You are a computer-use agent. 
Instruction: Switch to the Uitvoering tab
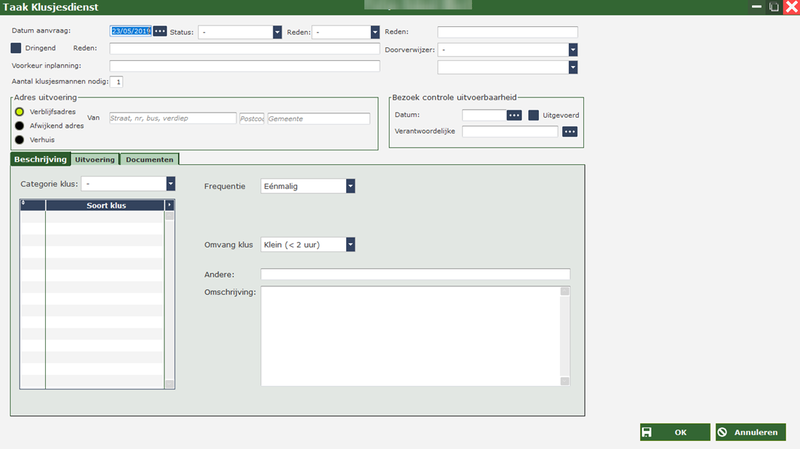click(x=95, y=159)
